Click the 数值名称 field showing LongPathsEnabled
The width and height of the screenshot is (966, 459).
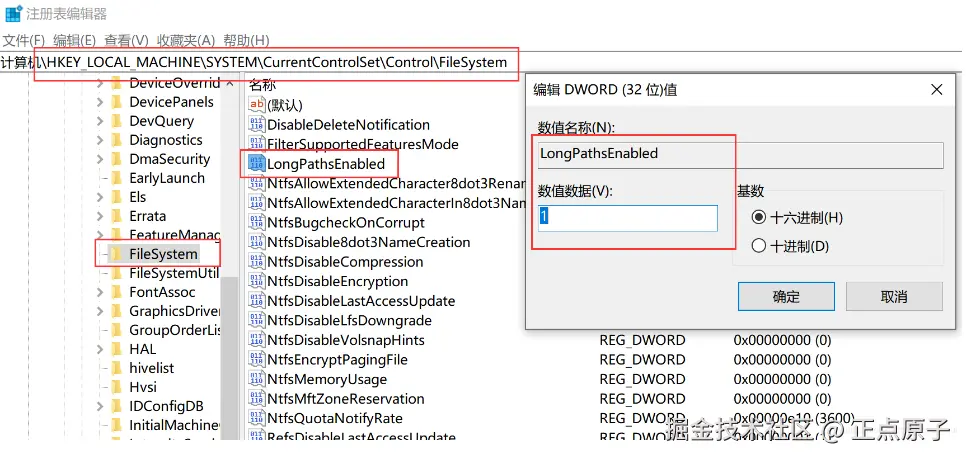click(741, 155)
